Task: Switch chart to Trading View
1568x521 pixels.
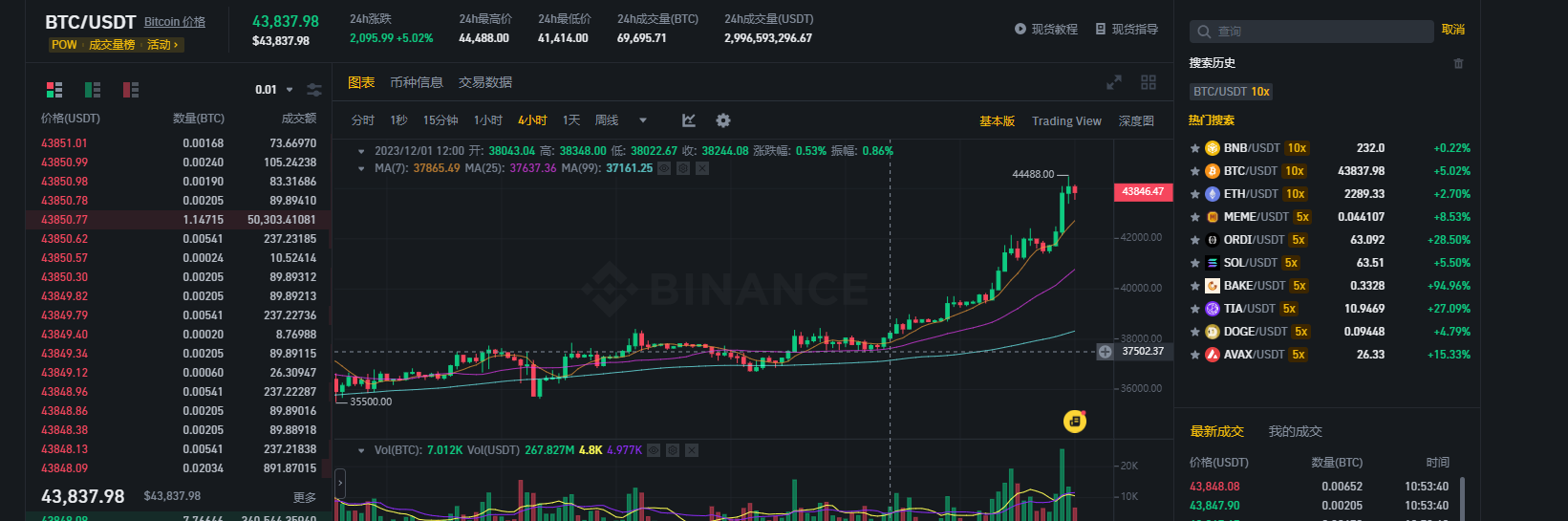Action: (1066, 121)
